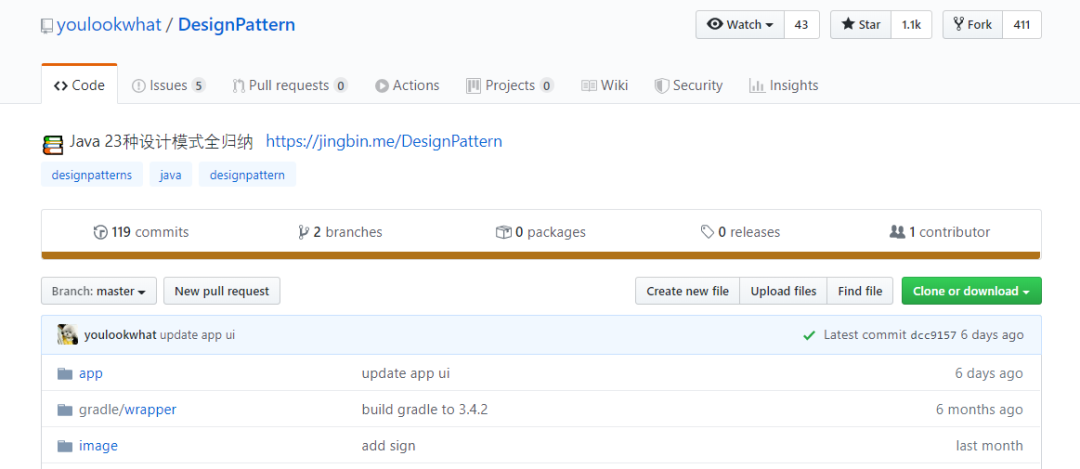
Task: View the 0 releases page
Action: pyautogui.click(x=740, y=232)
